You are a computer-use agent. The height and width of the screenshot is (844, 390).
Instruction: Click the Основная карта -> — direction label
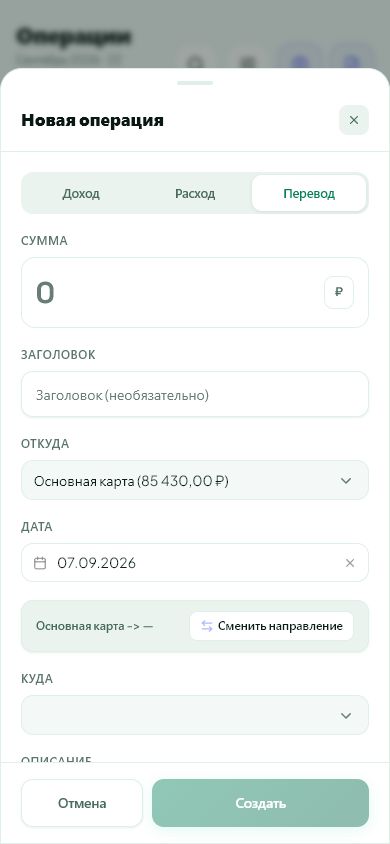point(95,626)
